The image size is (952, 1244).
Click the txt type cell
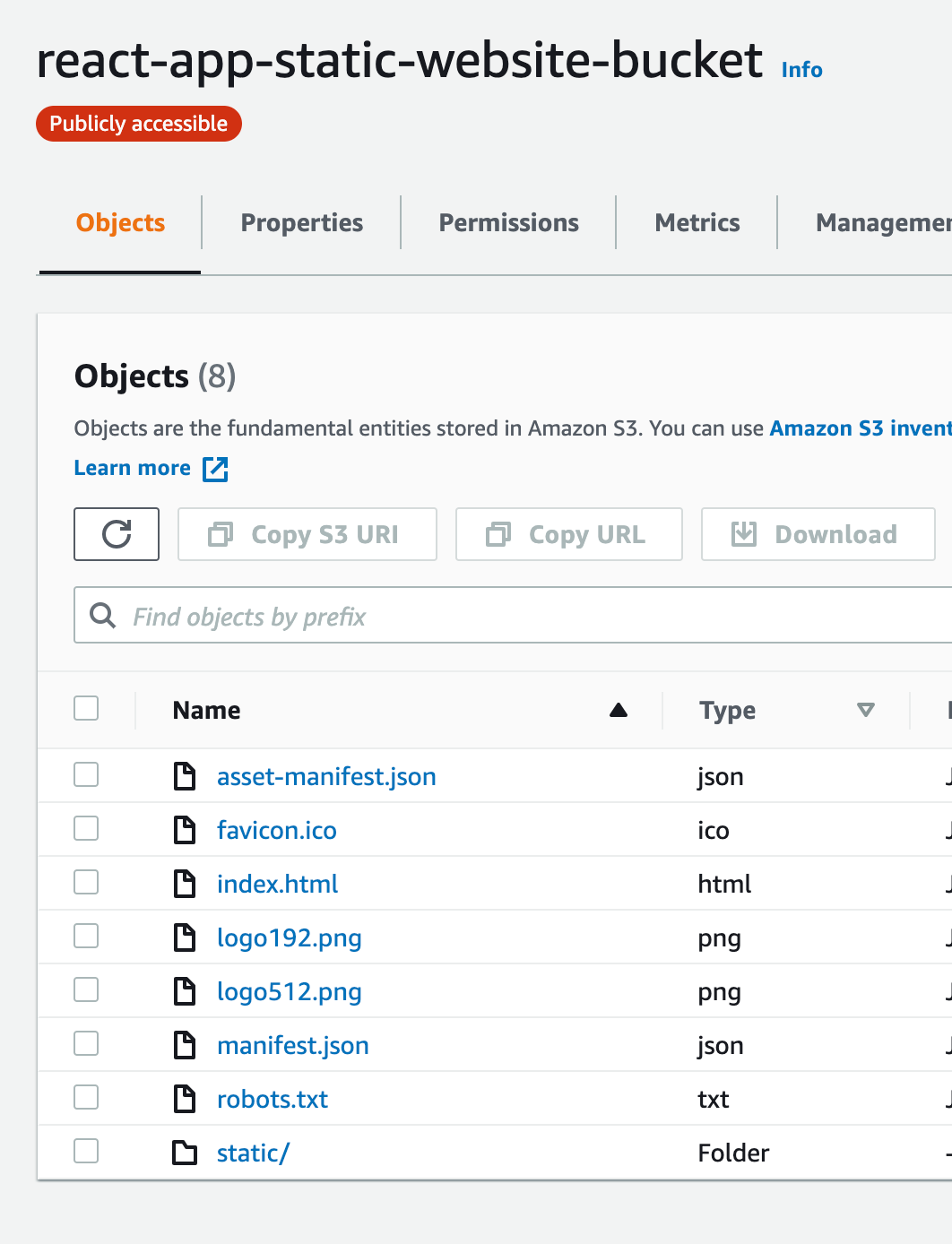[714, 1099]
